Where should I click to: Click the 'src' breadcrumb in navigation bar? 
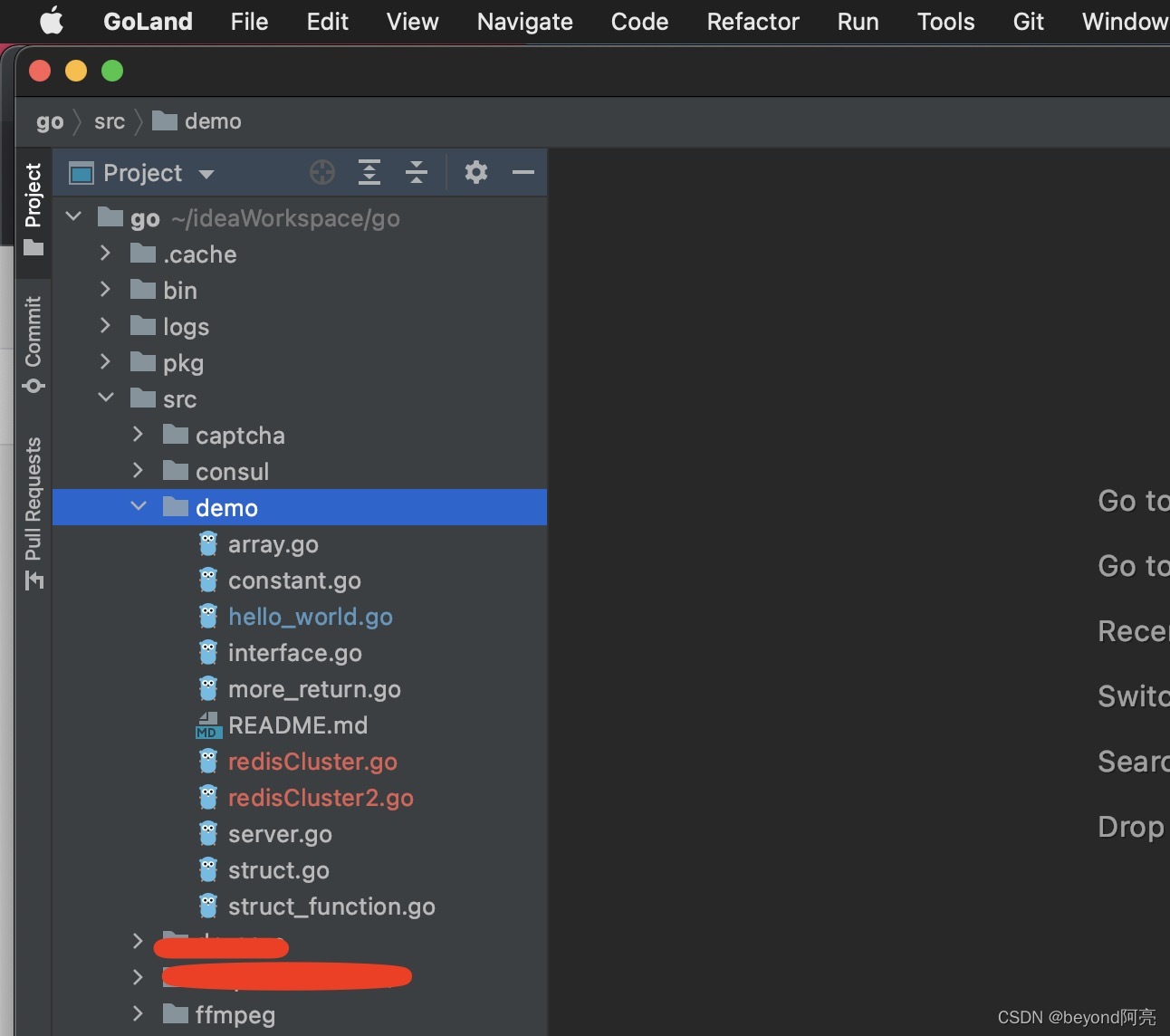[x=110, y=121]
